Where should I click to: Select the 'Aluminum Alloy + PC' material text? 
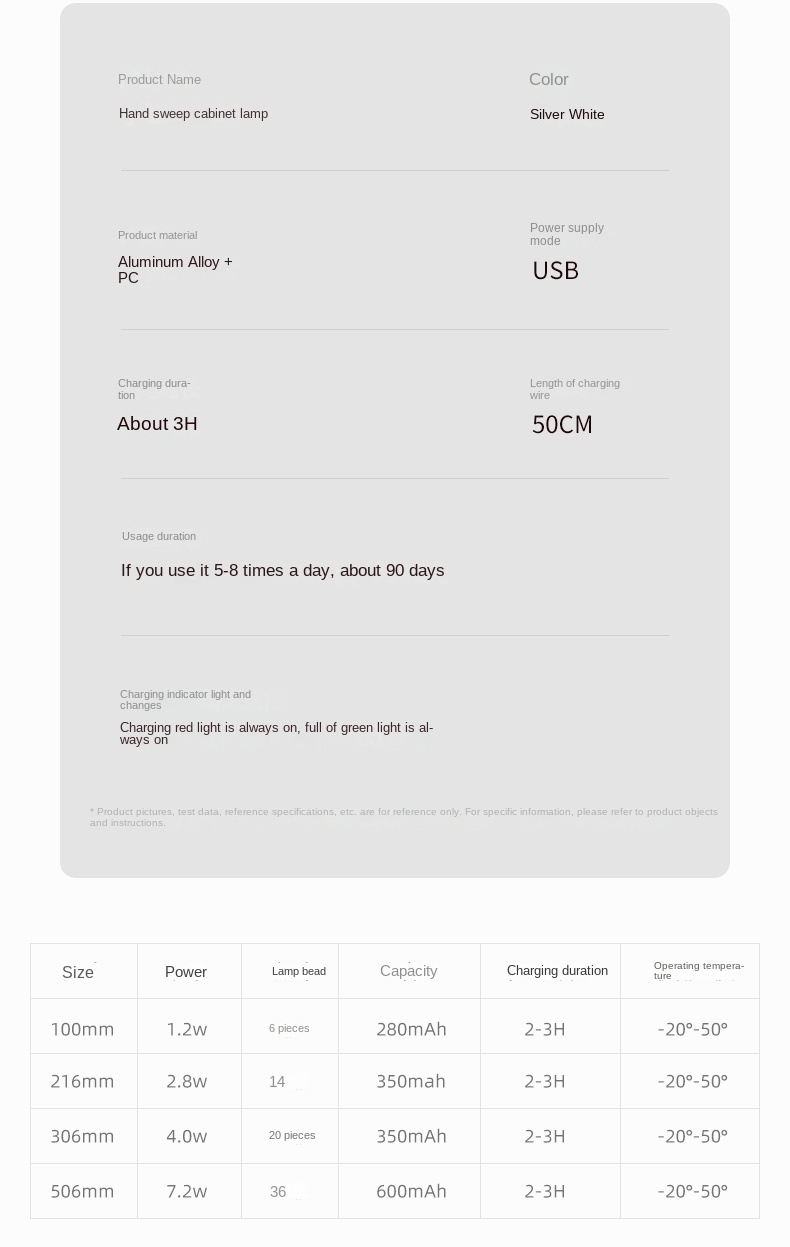coord(175,270)
